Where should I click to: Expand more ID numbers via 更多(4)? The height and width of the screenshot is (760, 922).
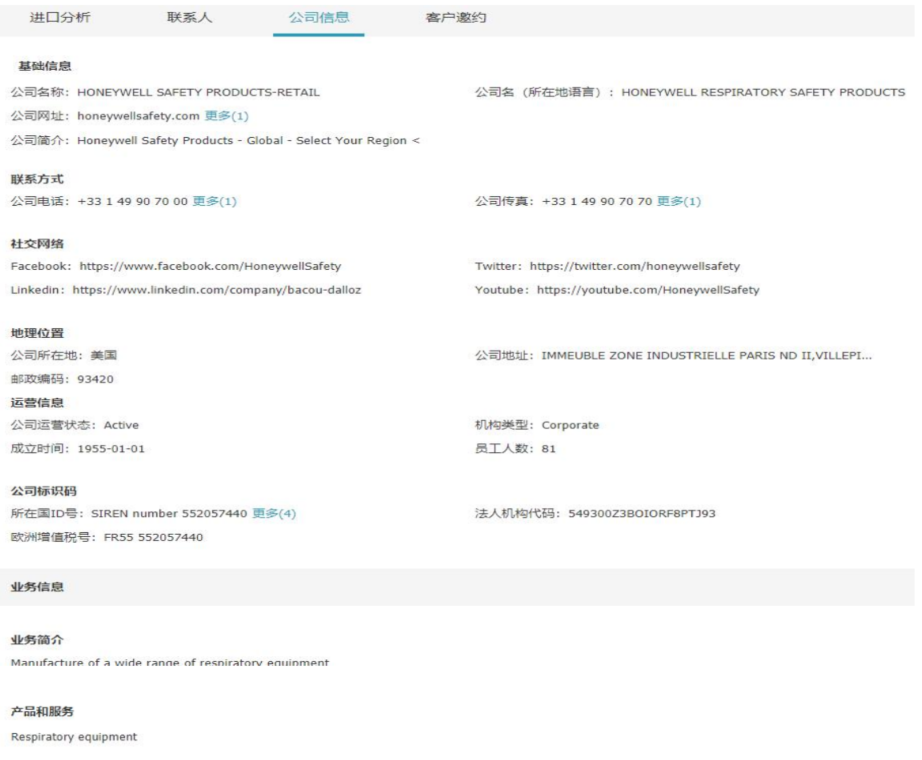274,514
